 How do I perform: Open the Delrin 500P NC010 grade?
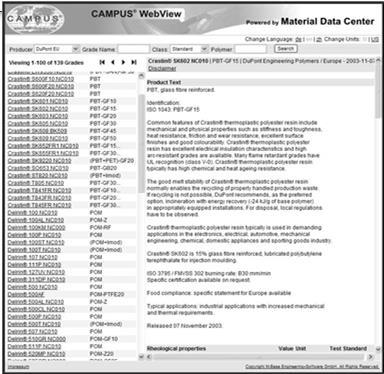pyautogui.click(x=34, y=317)
